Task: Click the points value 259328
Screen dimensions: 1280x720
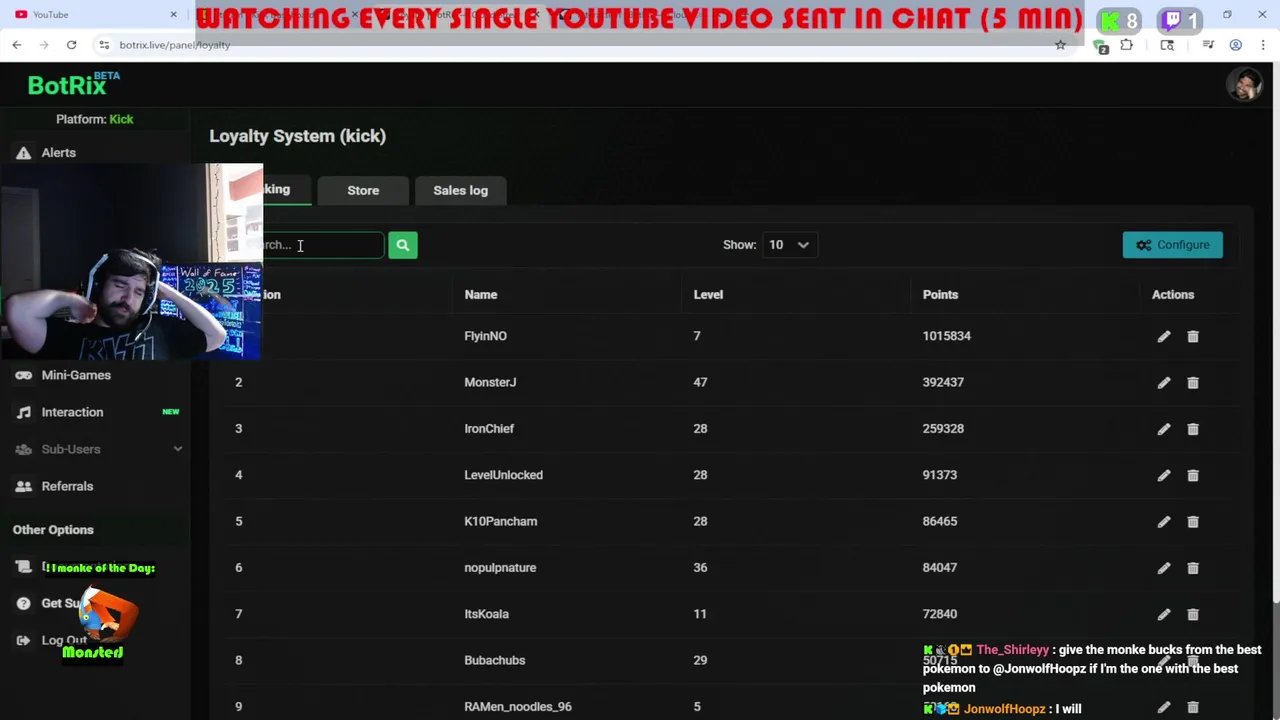Action: (x=943, y=429)
